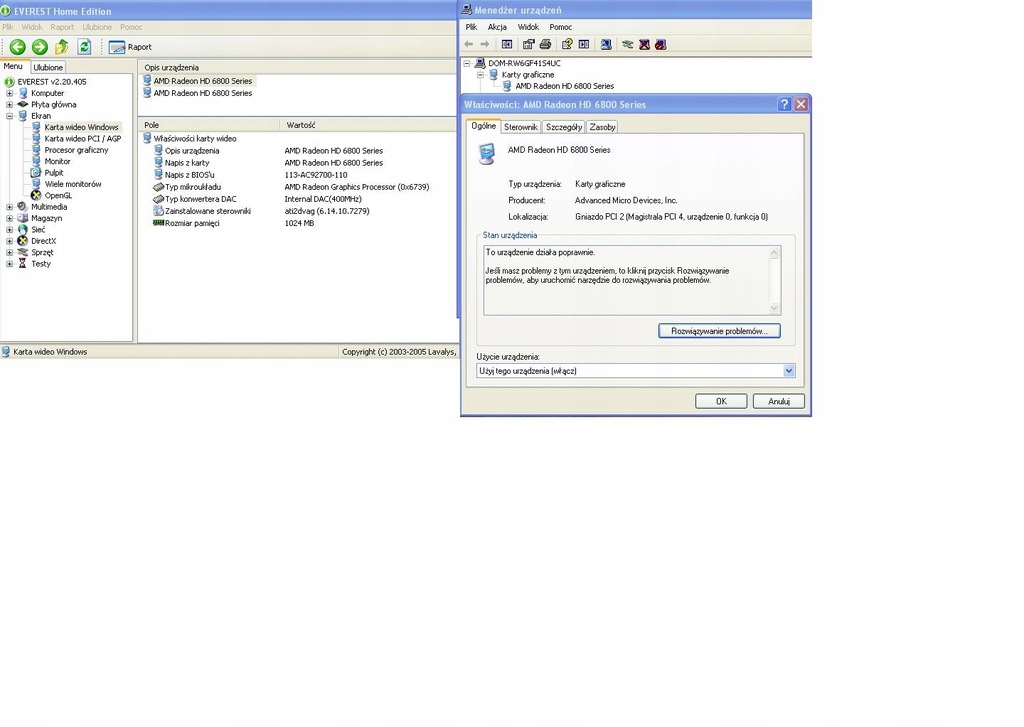Screen dimensions: 1024x727
Task: Click the Print icon in Menedżer urządzeń
Action: (545, 44)
